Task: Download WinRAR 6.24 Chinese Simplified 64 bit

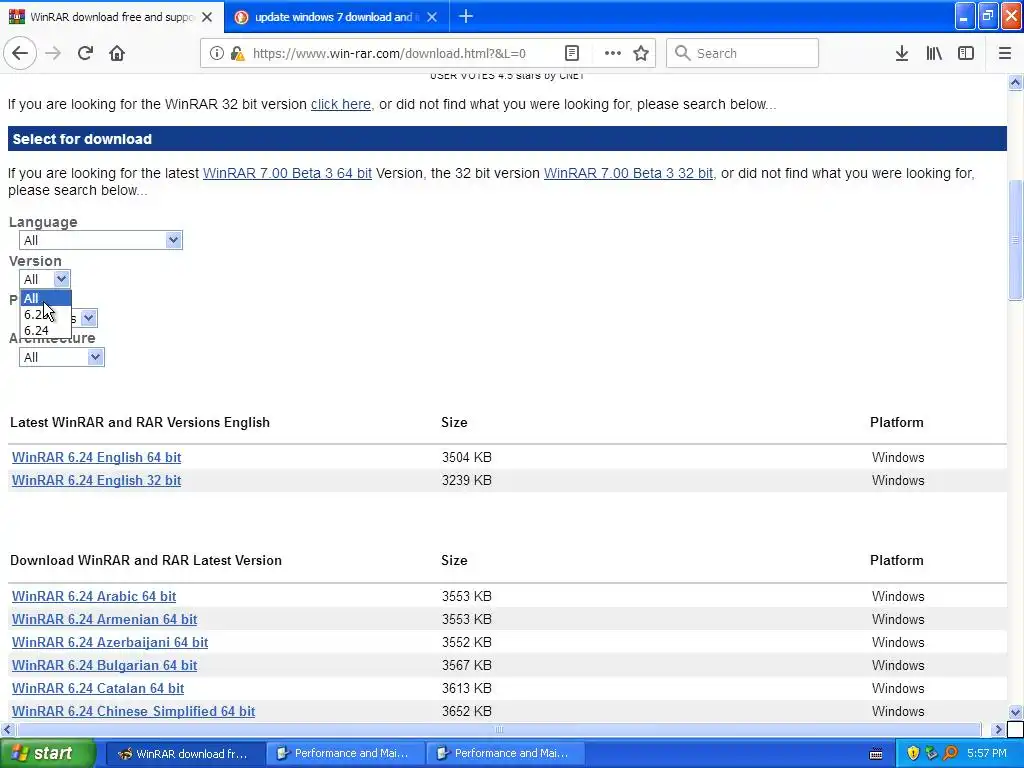Action: click(133, 711)
